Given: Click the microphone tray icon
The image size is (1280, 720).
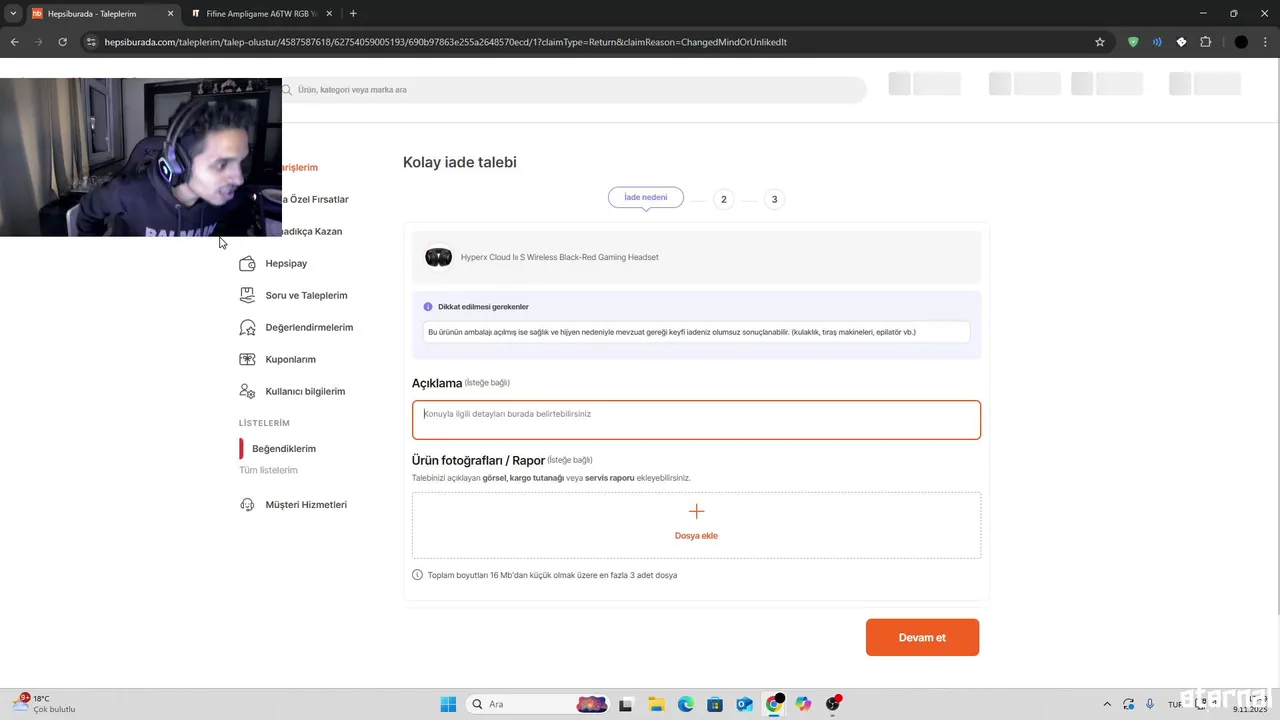Looking at the screenshot, I should tap(1150, 704).
